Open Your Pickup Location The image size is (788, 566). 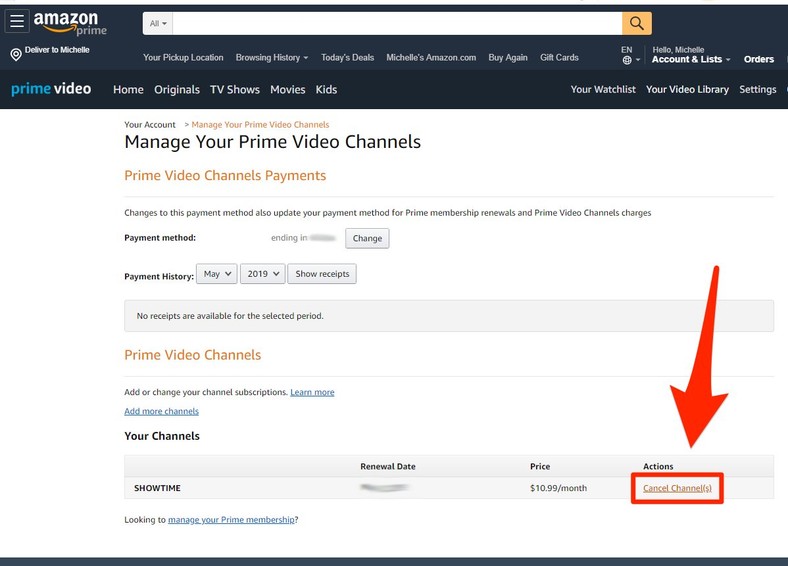tap(183, 57)
